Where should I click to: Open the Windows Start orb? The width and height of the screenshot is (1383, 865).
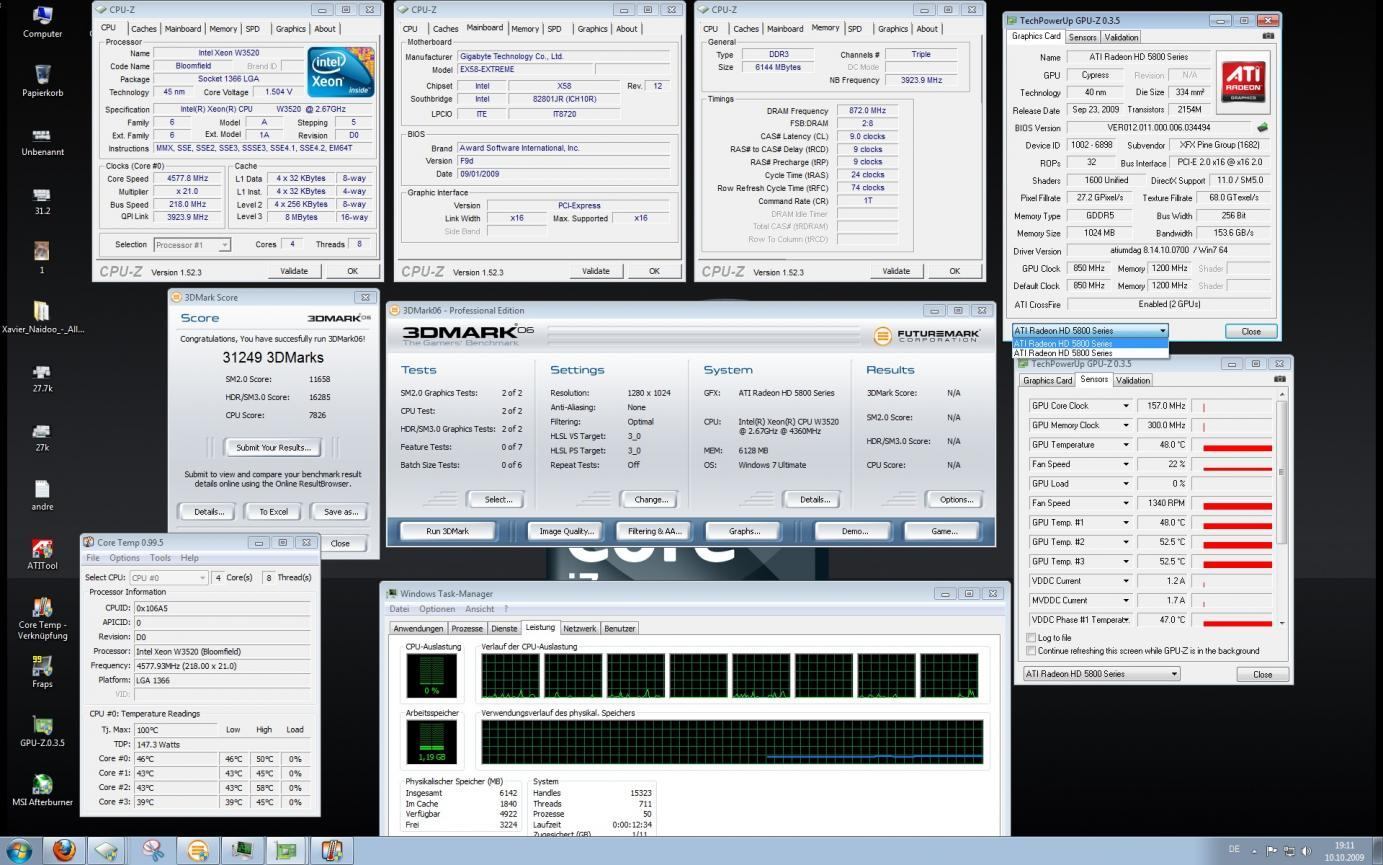click(19, 850)
